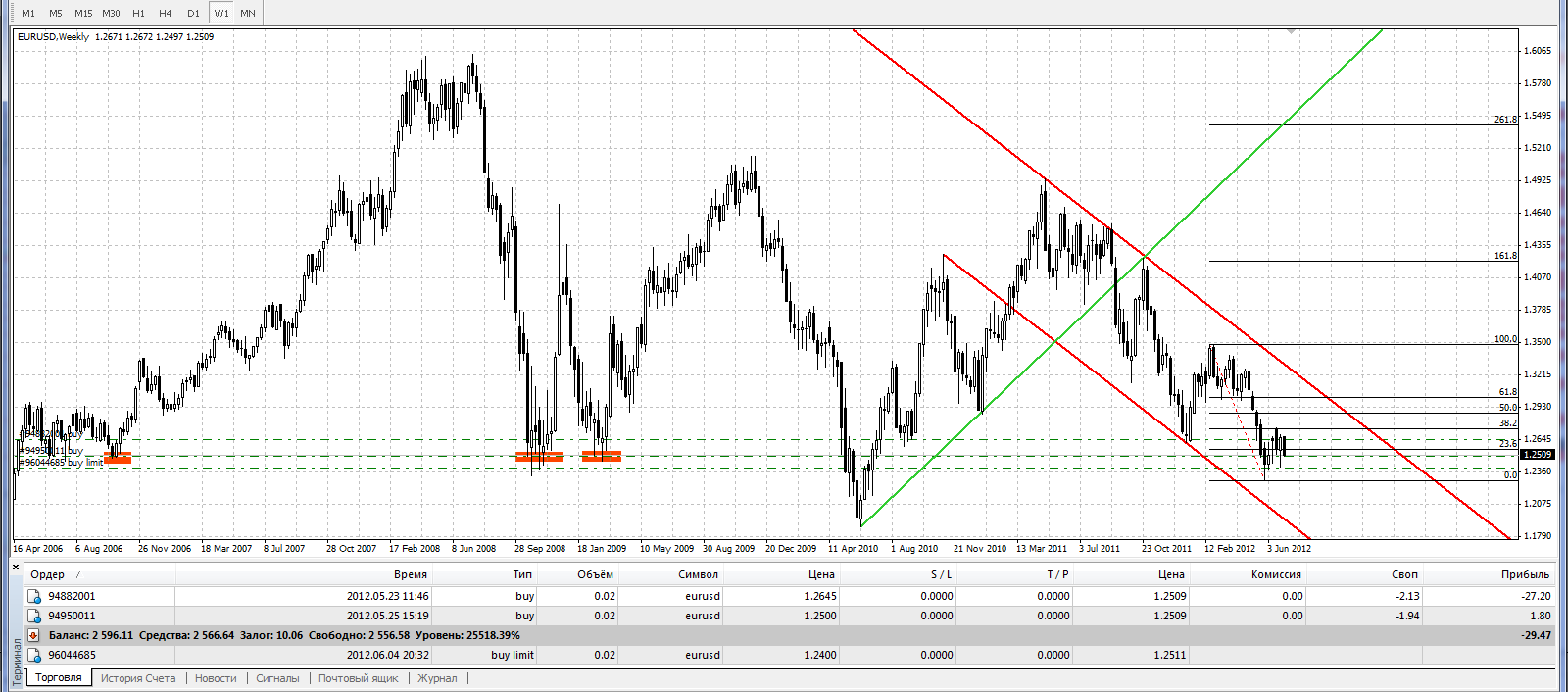Open the Торговля tab
Viewport: 1568px width, 692px height.
(59, 677)
